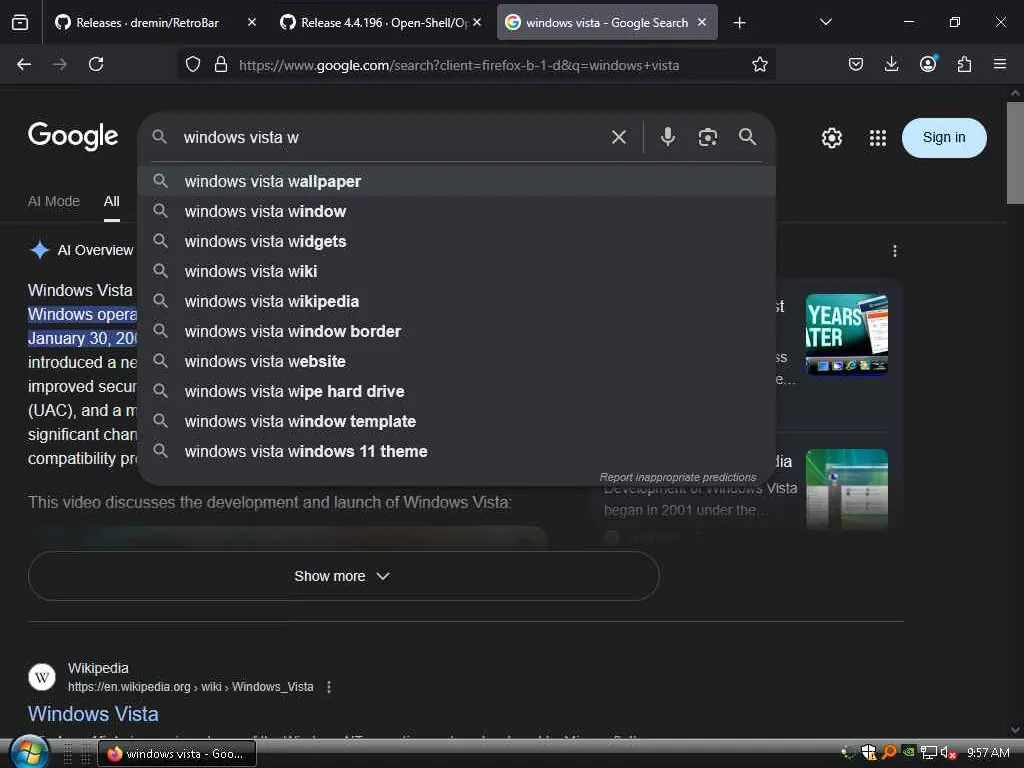Click the site security padlock icon
The image size is (1024, 768).
[x=221, y=64]
